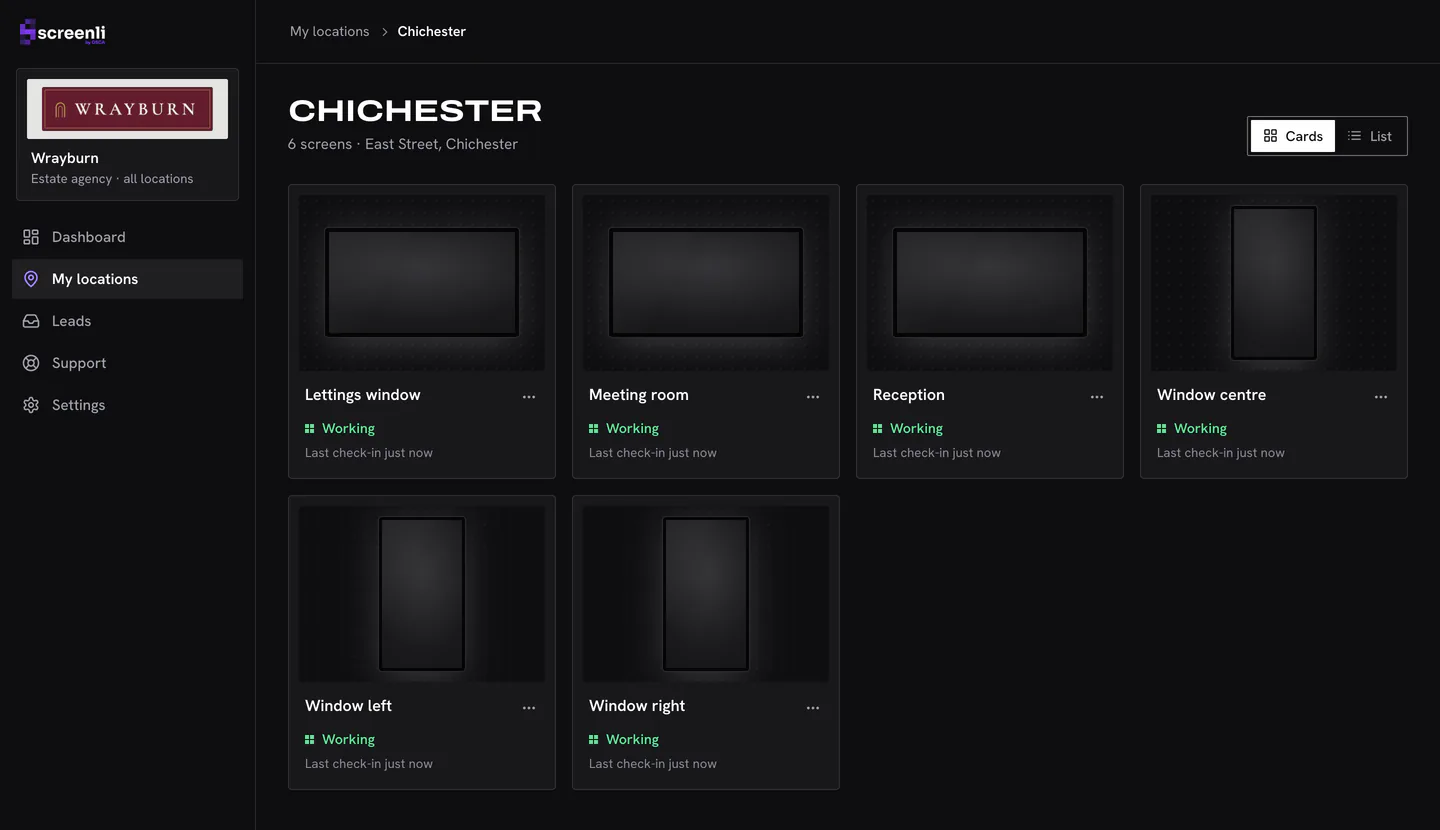Open the Window centre three-dot menu
Screen dimensions: 1440x830
(x=1381, y=397)
